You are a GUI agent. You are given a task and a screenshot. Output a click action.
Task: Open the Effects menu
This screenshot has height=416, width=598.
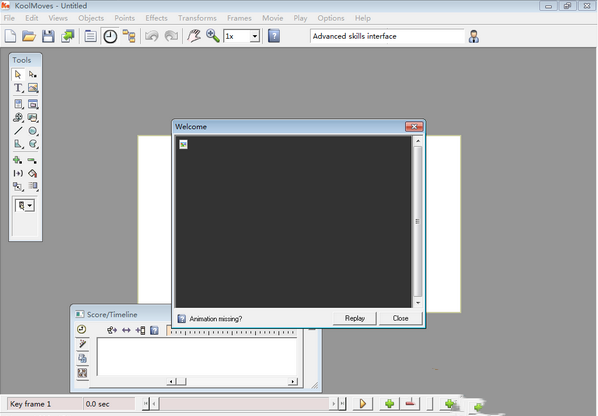156,18
